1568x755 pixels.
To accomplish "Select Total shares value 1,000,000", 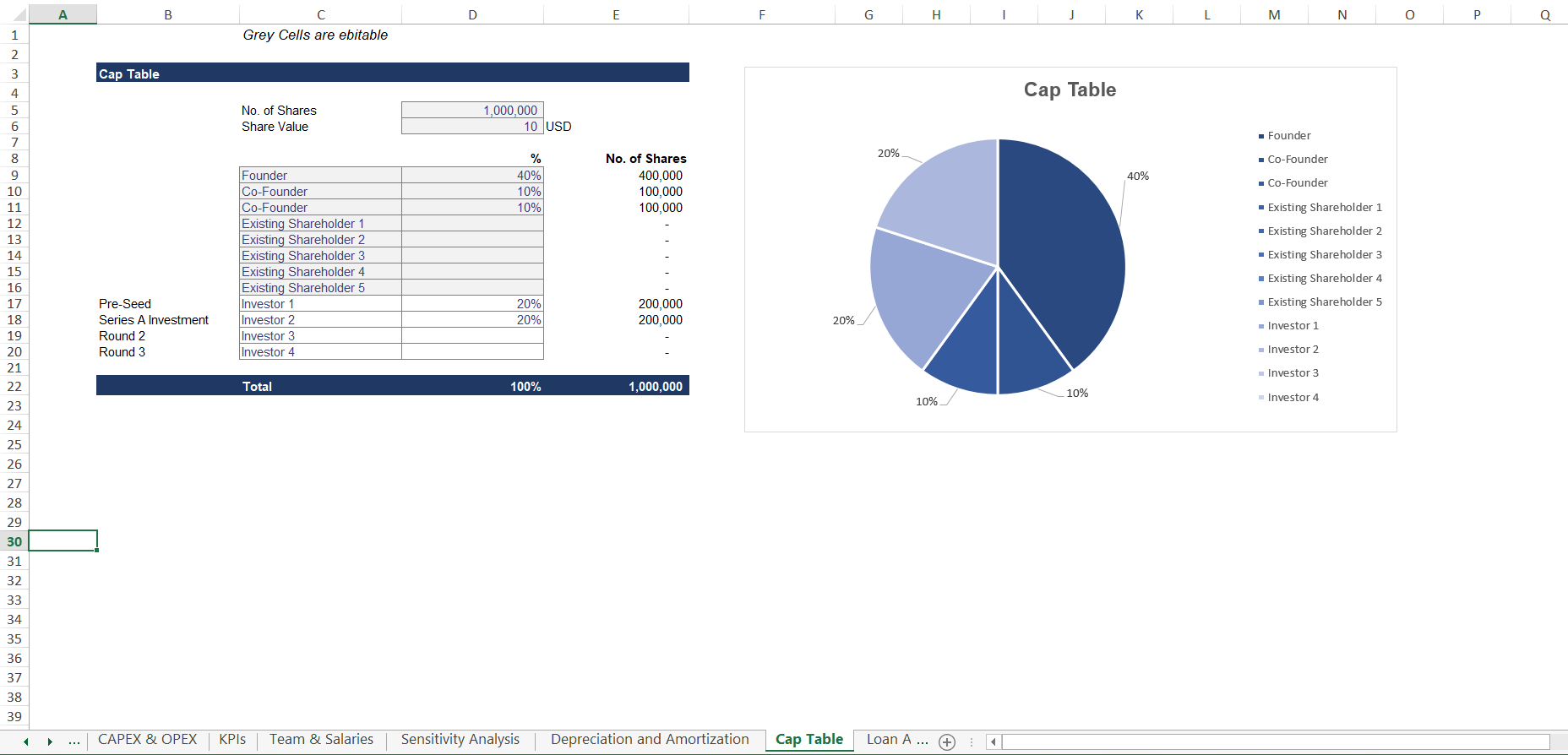I will pyautogui.click(x=656, y=387).
